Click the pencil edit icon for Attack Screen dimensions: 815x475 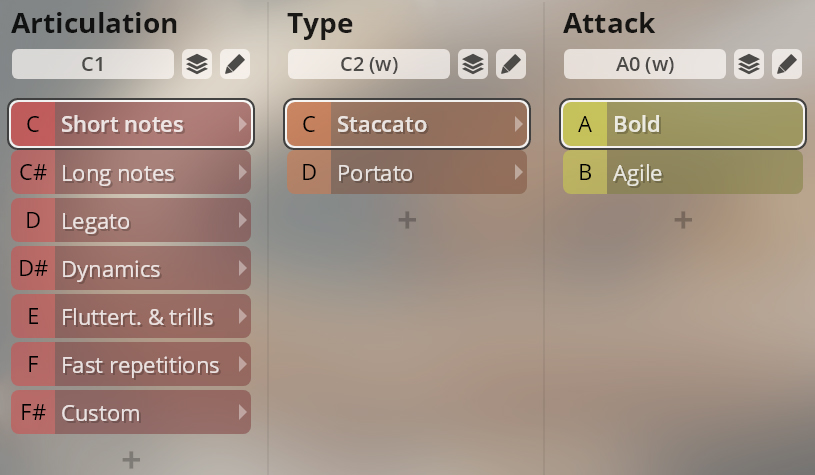coord(787,64)
